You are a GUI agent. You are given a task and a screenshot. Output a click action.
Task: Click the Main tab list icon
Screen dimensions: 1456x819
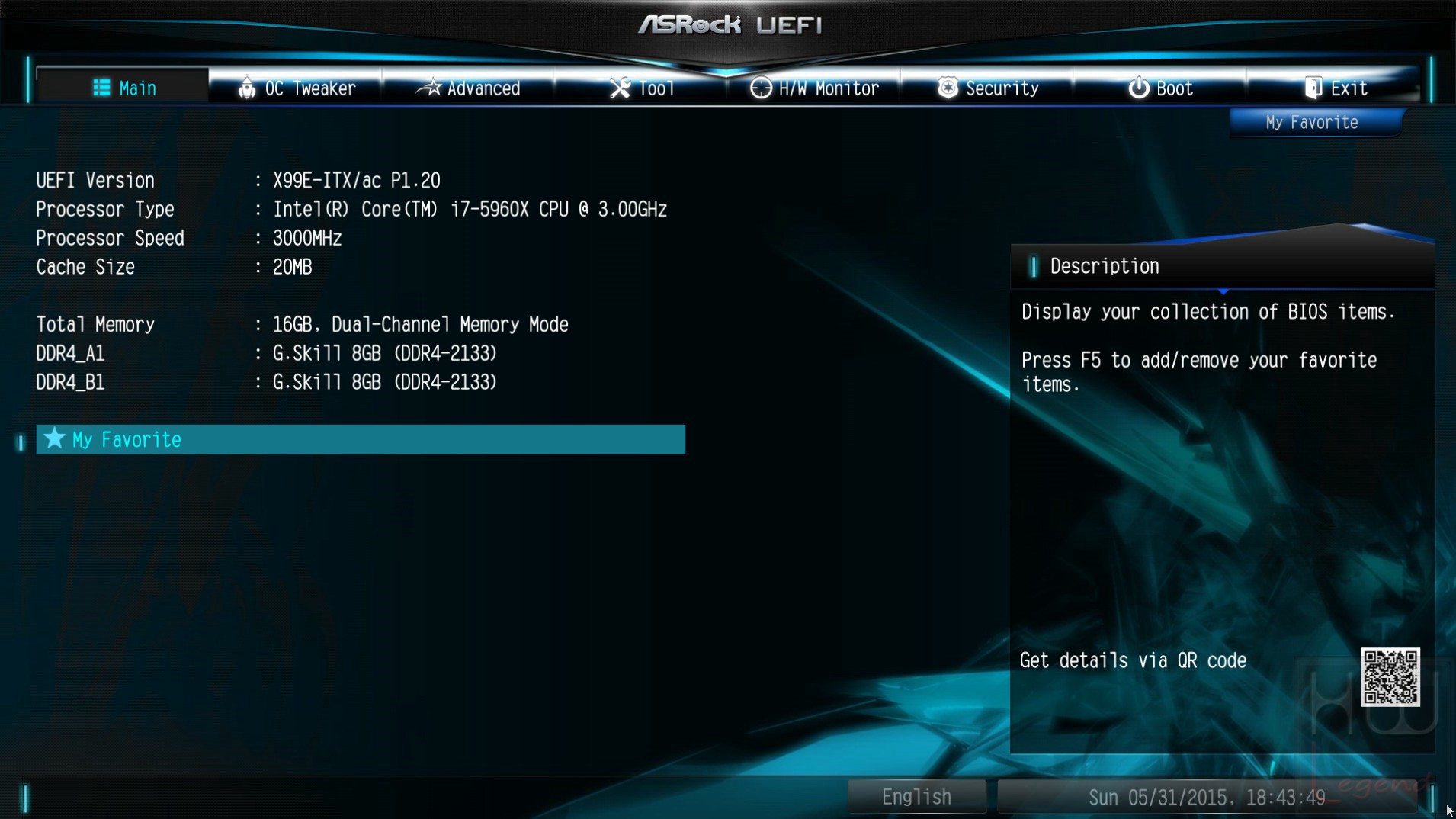tap(101, 88)
